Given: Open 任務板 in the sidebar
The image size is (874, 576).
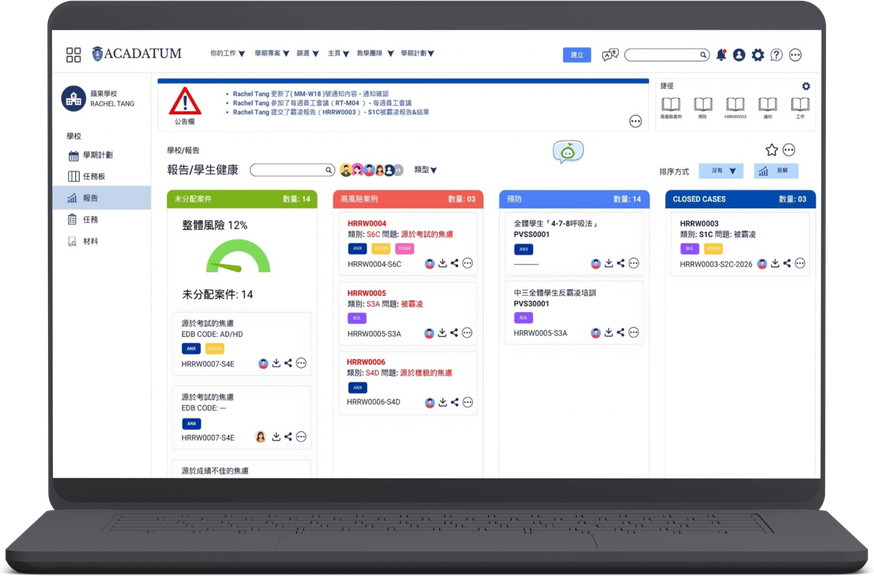Looking at the screenshot, I should (x=87, y=176).
